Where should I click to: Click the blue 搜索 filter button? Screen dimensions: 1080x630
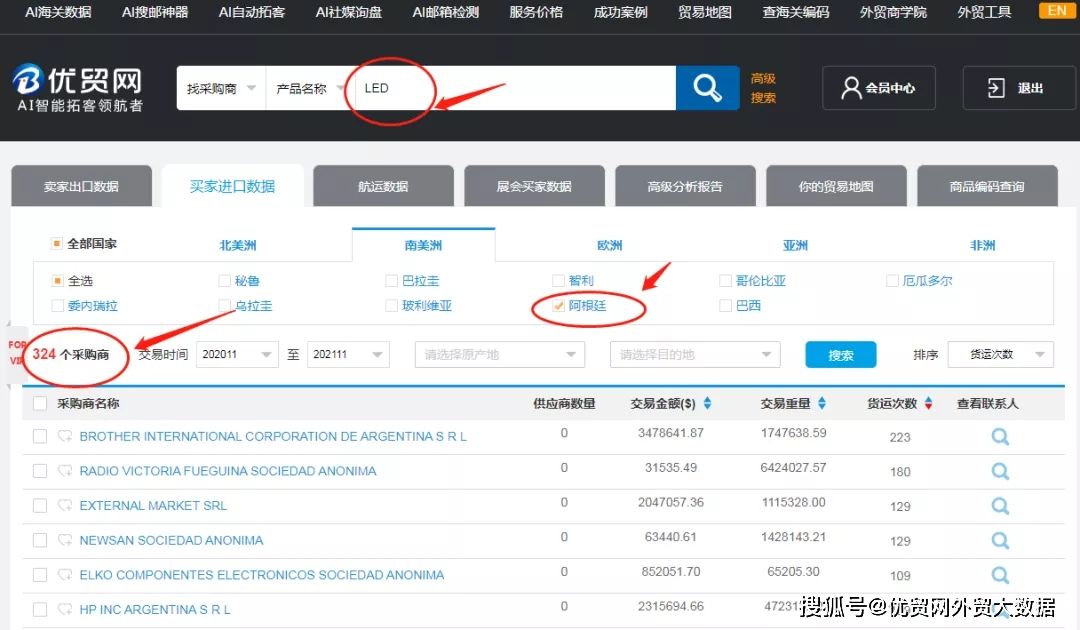(x=841, y=355)
